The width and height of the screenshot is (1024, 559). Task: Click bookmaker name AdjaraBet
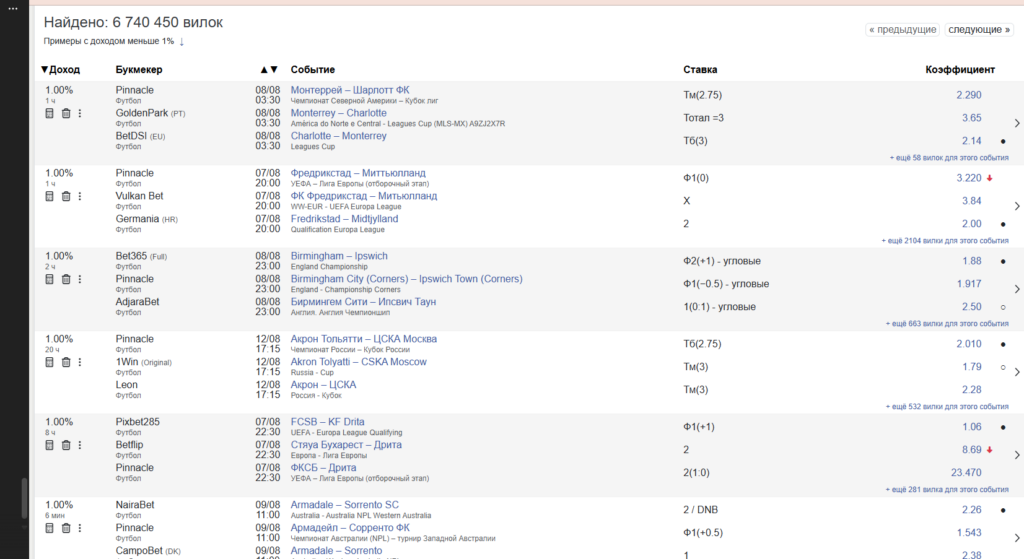click(137, 302)
